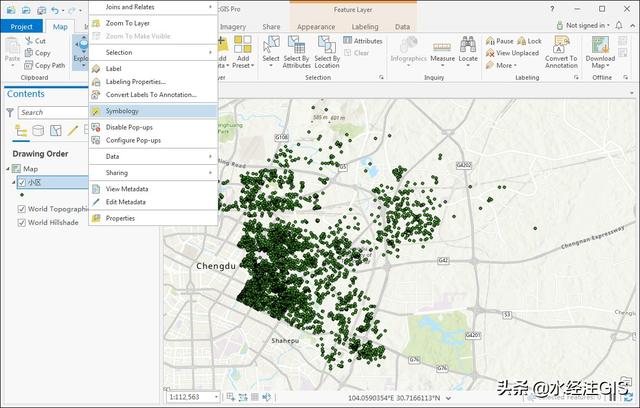The width and height of the screenshot is (640, 408).
Task: Toggle World Topographic layer checkbox
Action: coord(22,209)
